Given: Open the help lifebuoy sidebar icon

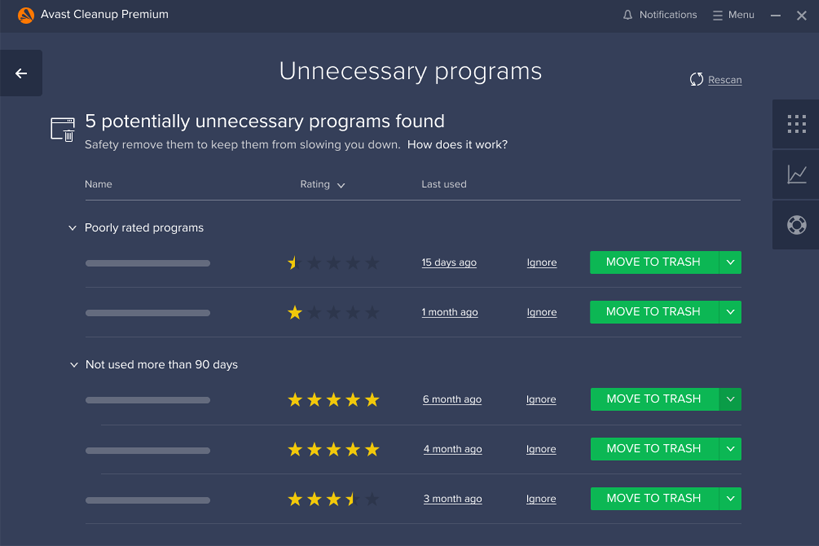Looking at the screenshot, I should (x=796, y=225).
